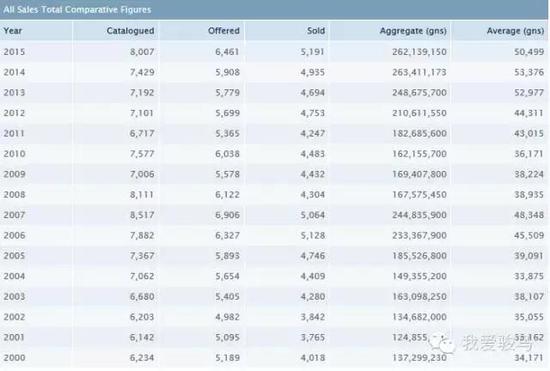The image size is (550, 371).
Task: Click the Aggregate (gns) column header
Action: [x=413, y=31]
